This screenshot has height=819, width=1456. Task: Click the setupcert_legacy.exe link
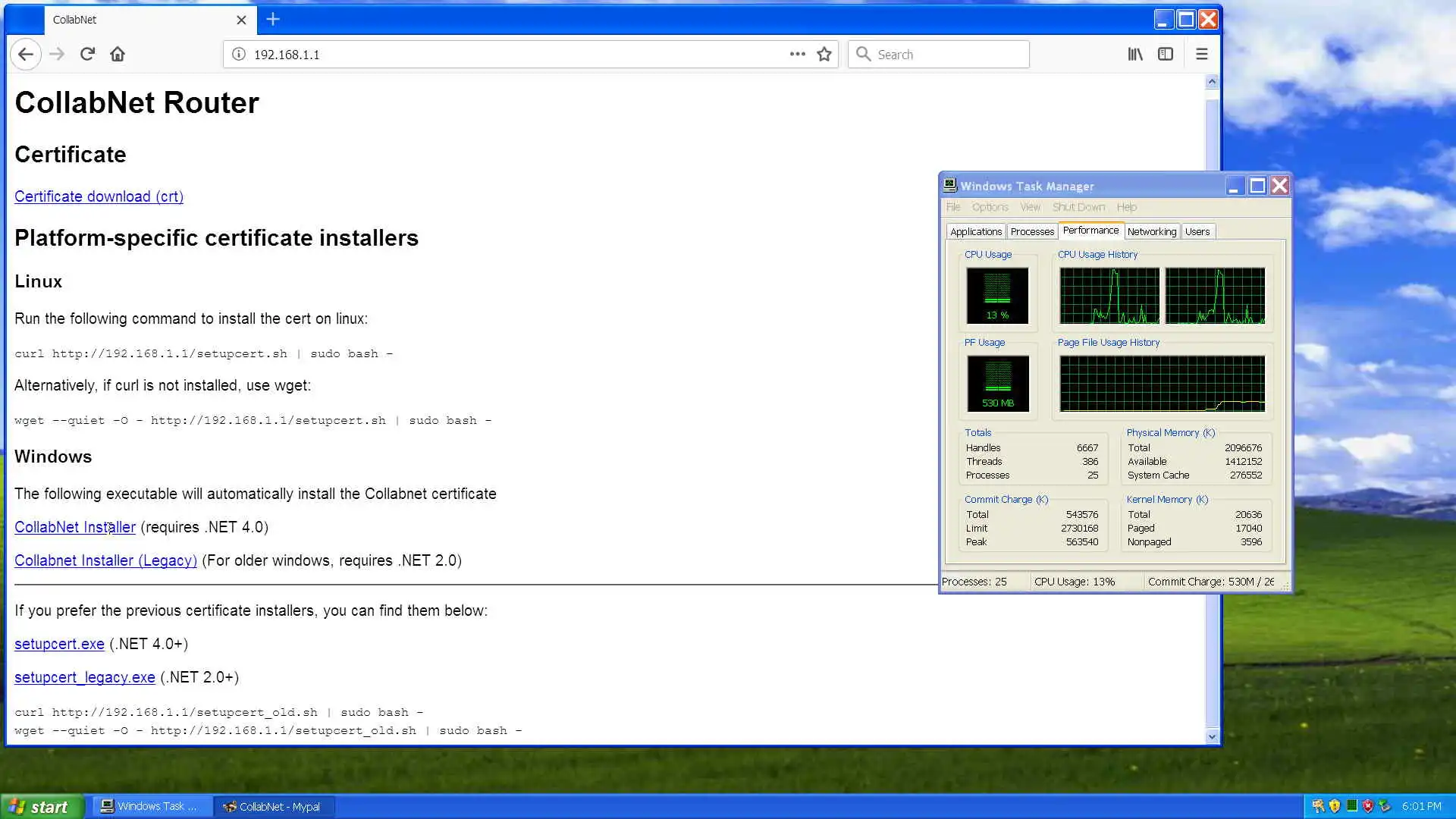tap(85, 677)
